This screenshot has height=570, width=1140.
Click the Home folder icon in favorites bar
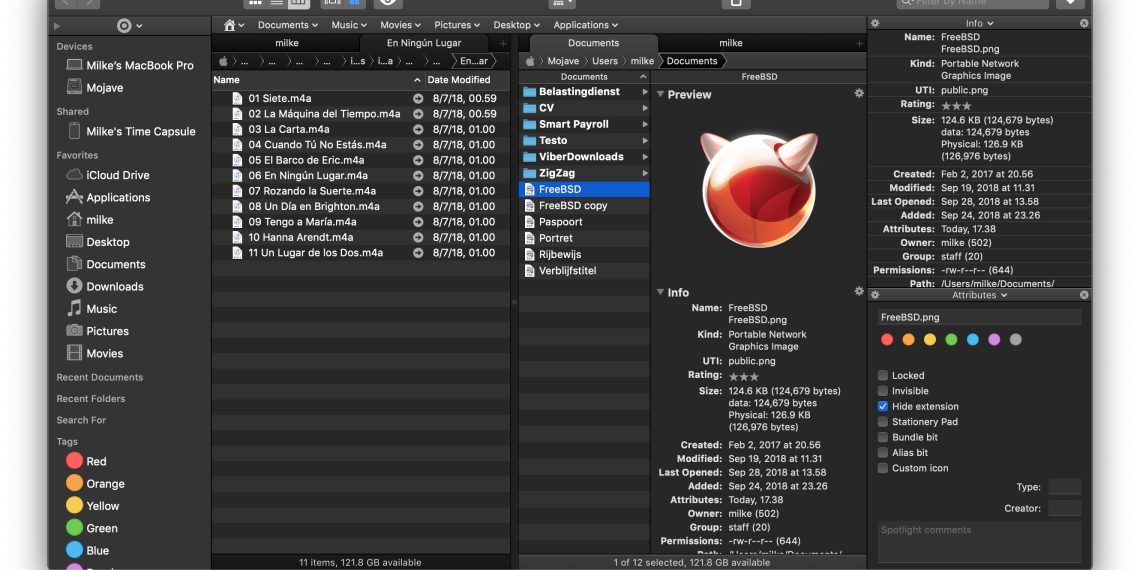(x=231, y=25)
